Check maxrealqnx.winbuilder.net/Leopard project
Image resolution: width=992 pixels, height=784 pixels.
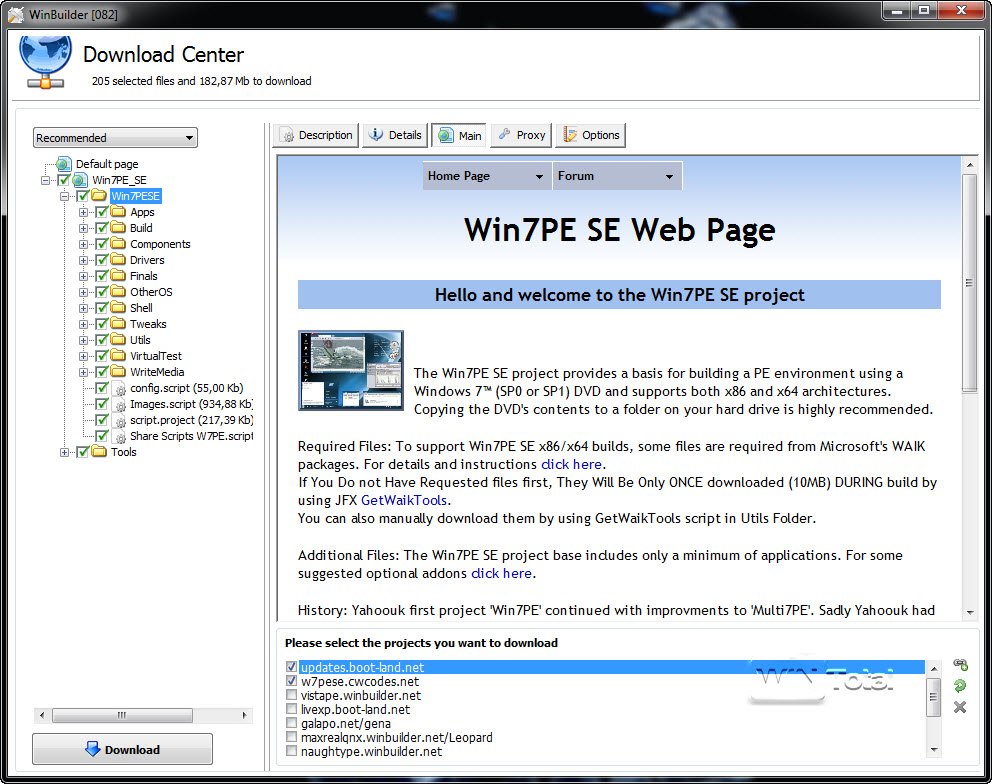pyautogui.click(x=291, y=737)
